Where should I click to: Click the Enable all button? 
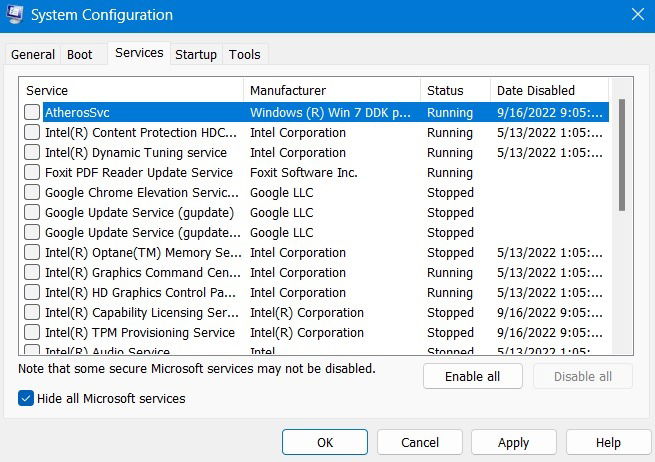coord(472,376)
